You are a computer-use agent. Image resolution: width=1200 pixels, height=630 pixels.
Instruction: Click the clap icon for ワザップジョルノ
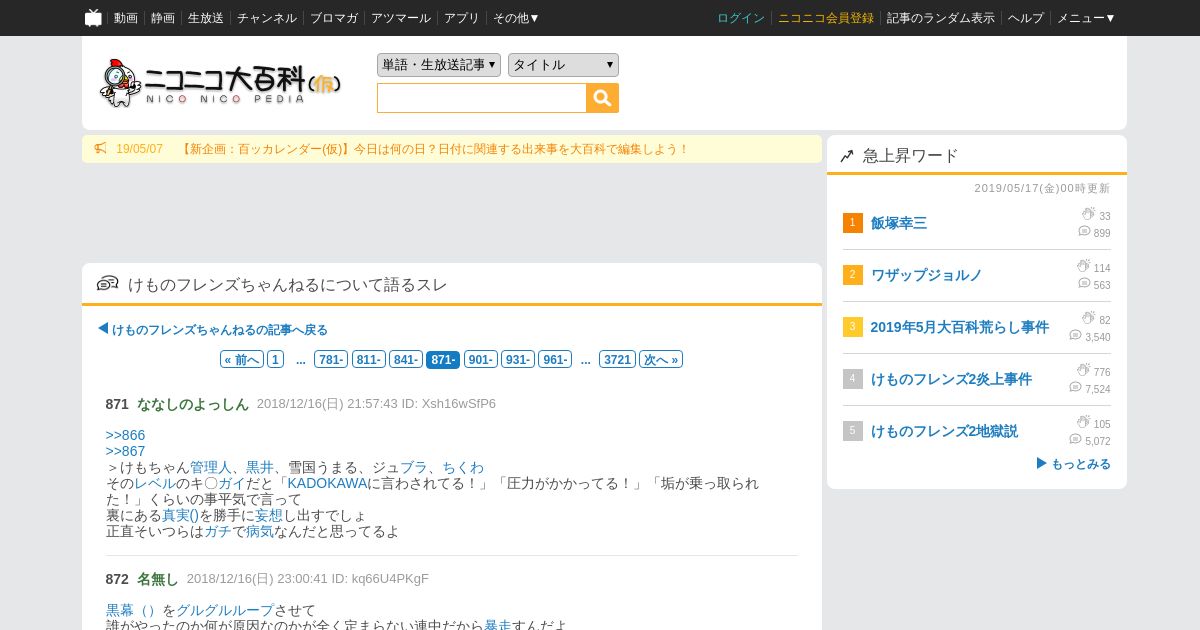tap(1083, 266)
